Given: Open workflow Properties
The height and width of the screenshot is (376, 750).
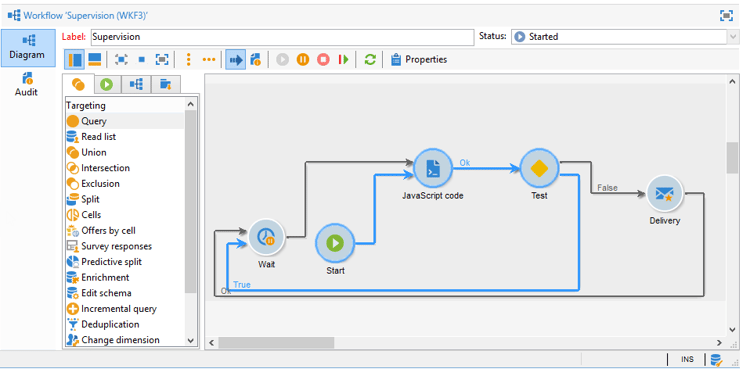Looking at the screenshot, I should [419, 60].
